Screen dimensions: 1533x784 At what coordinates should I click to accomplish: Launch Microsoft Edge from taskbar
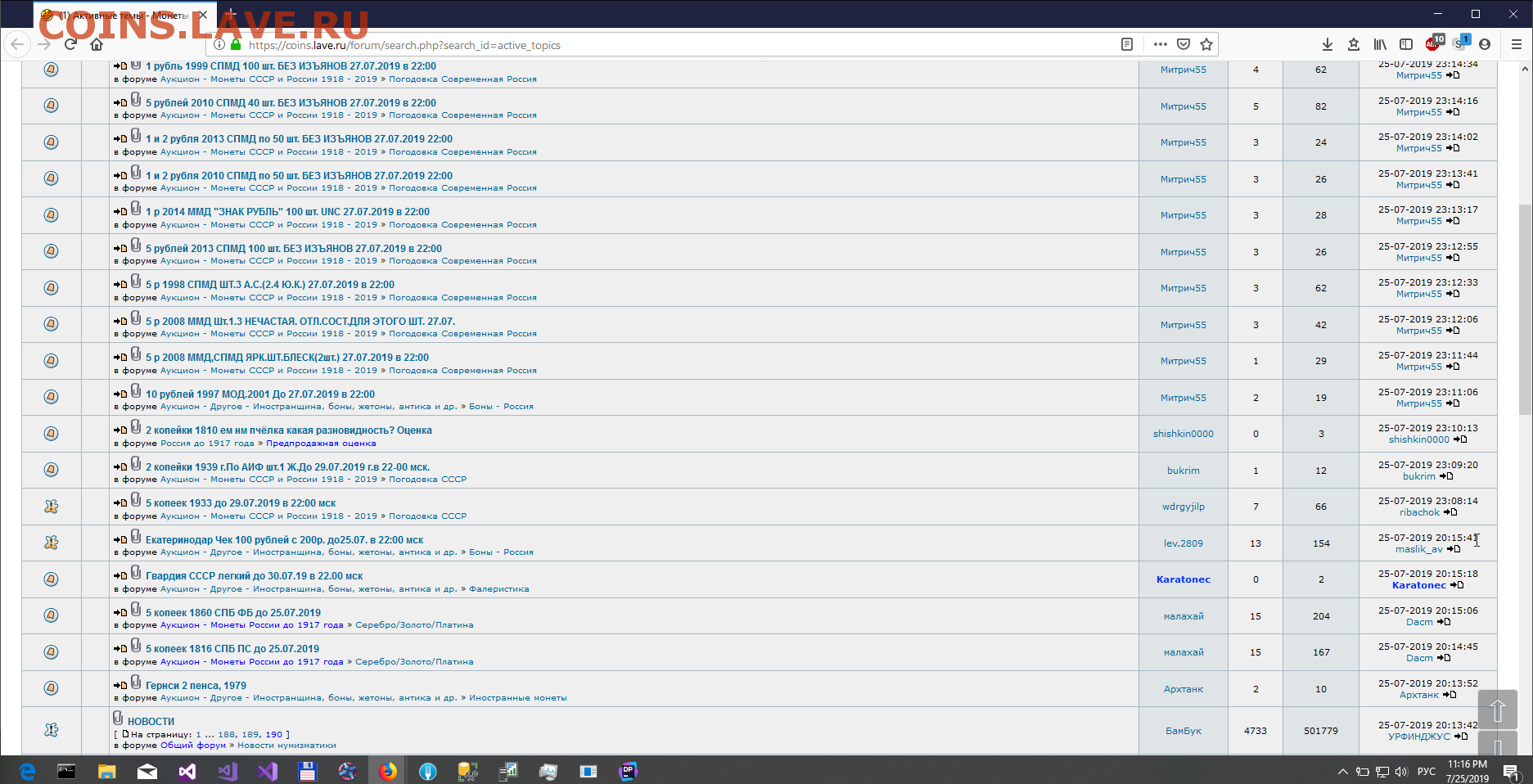click(x=27, y=771)
